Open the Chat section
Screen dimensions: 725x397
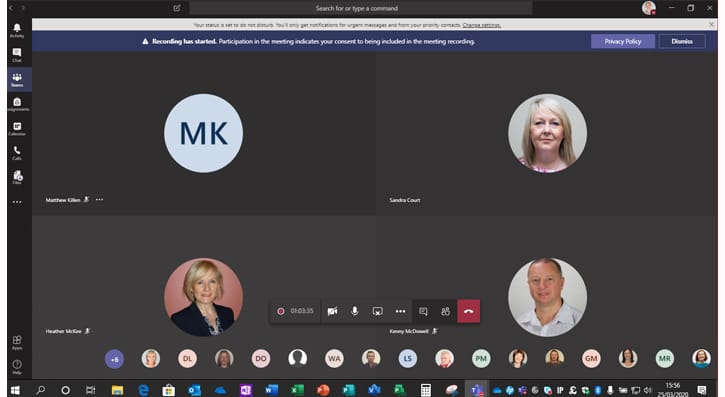pyautogui.click(x=17, y=55)
